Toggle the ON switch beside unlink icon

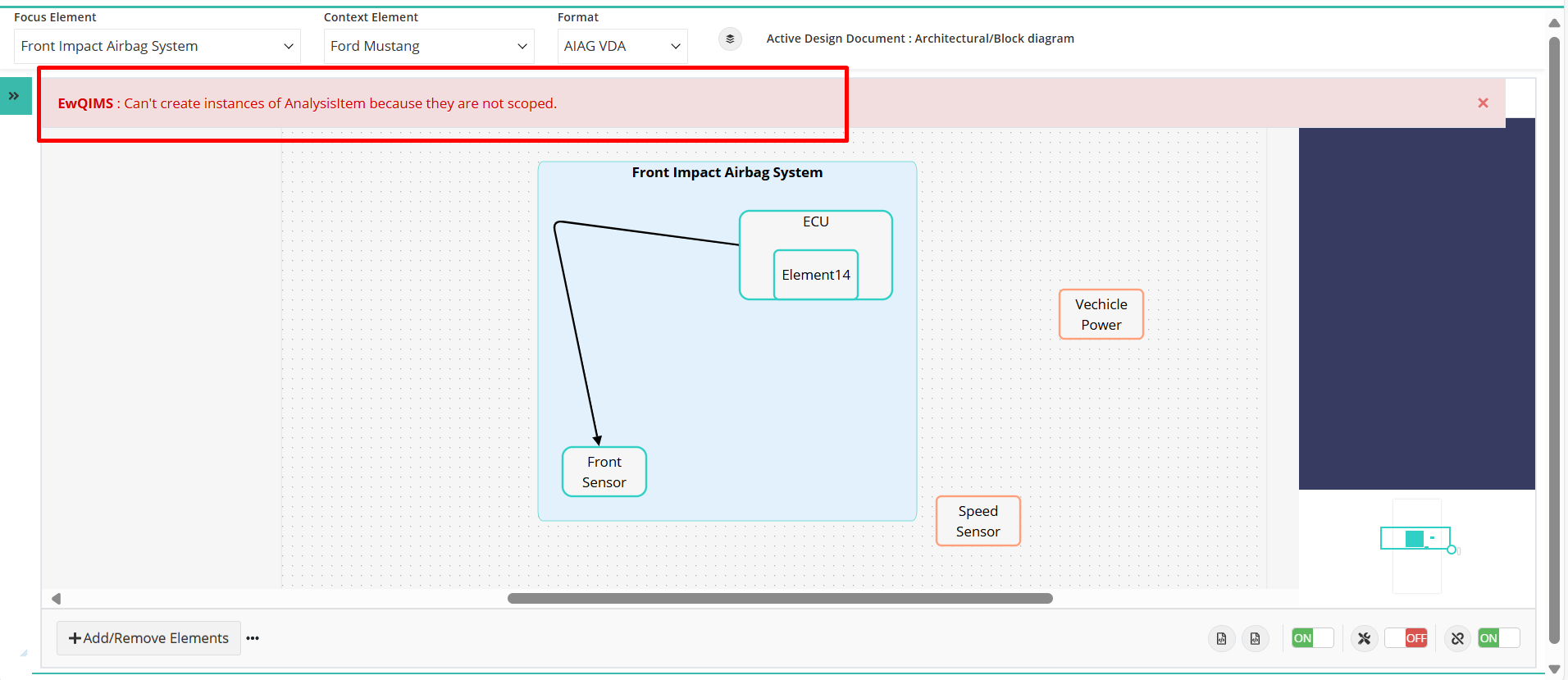pyautogui.click(x=1499, y=638)
